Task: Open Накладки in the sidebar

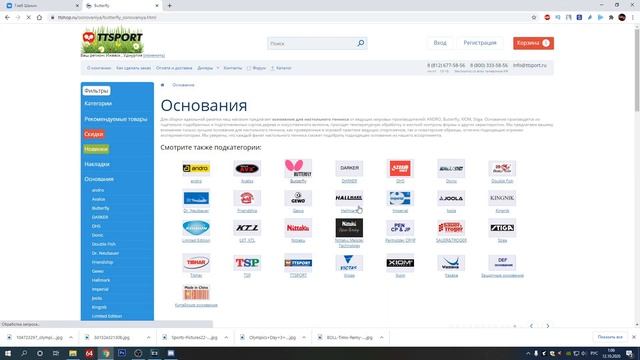Action: click(97, 164)
